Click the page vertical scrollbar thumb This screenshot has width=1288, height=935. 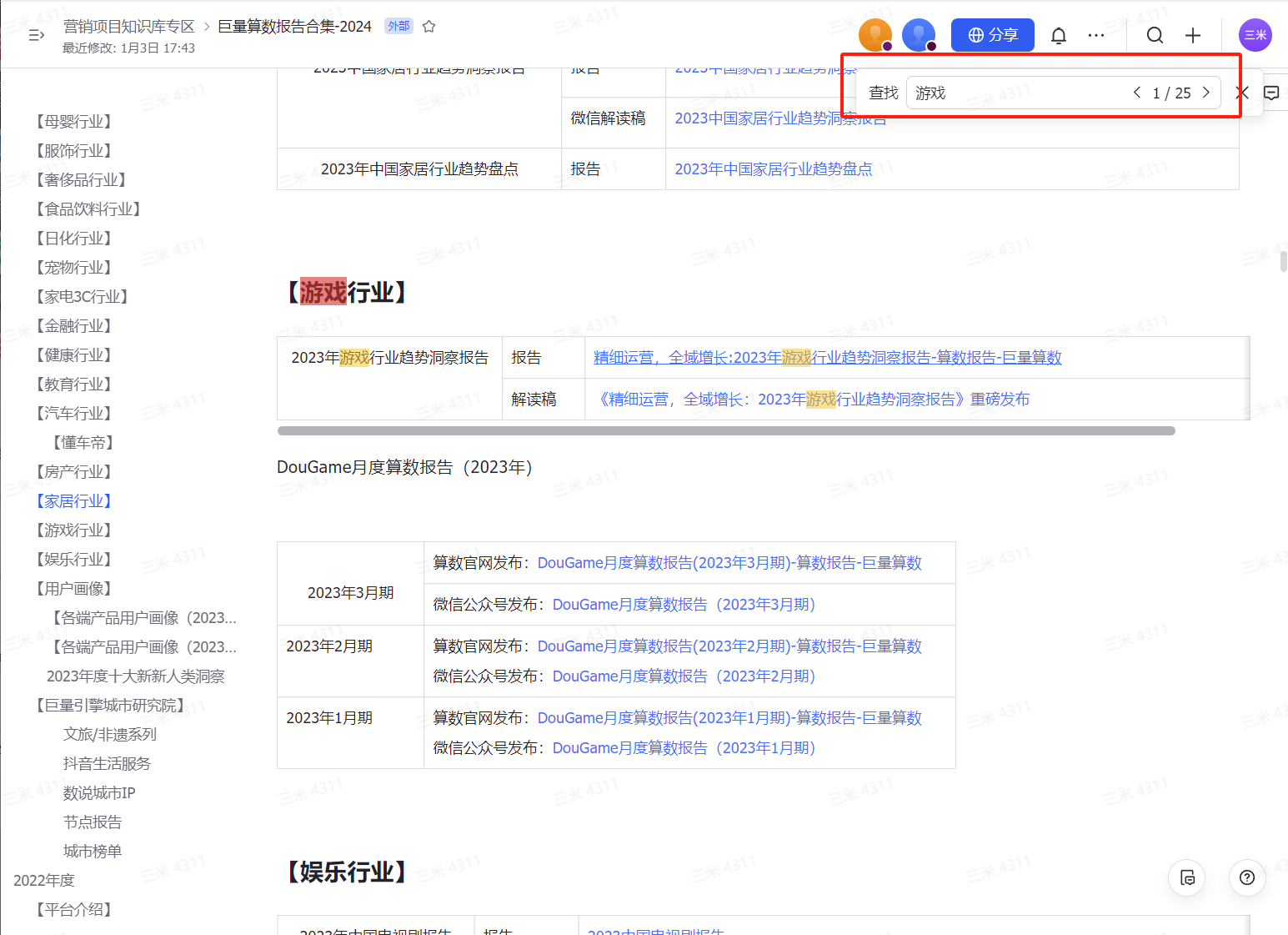click(1283, 261)
